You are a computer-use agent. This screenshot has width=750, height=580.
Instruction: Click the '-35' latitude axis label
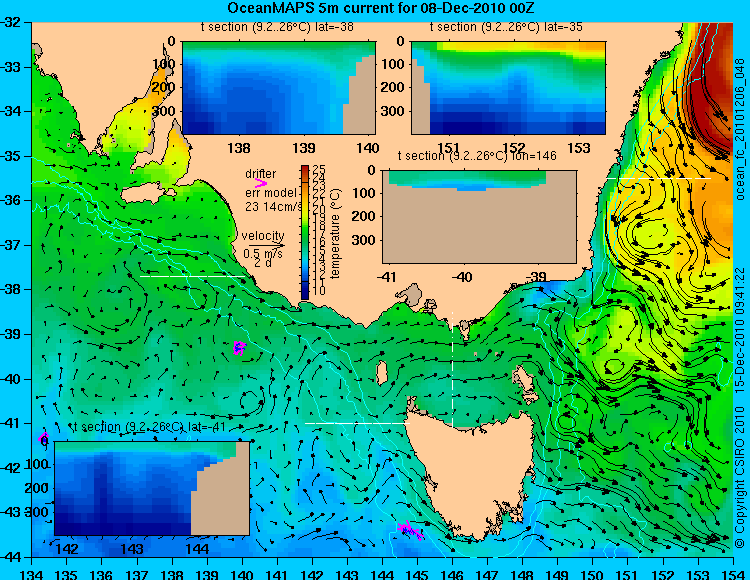click(x=11, y=156)
